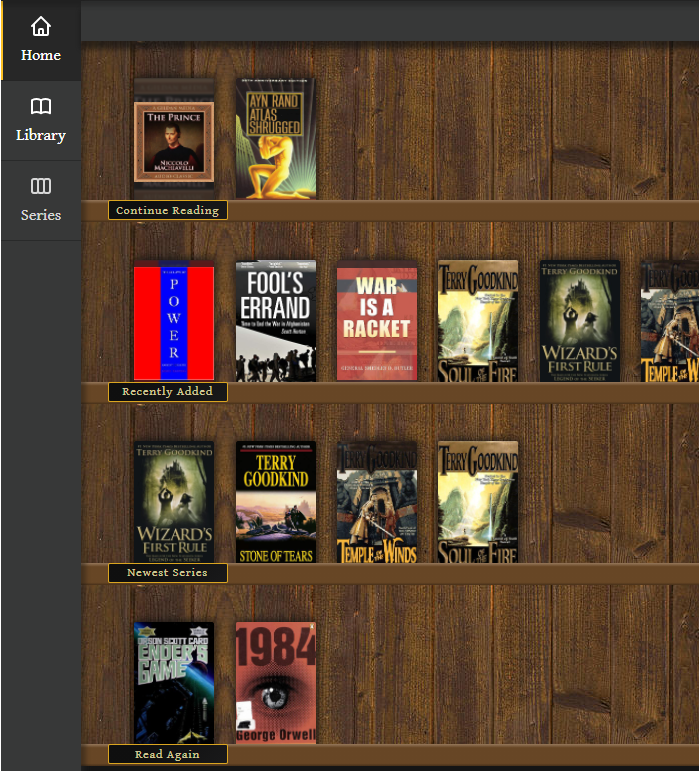
Task: Open the Read Again shelf label
Action: tap(168, 754)
